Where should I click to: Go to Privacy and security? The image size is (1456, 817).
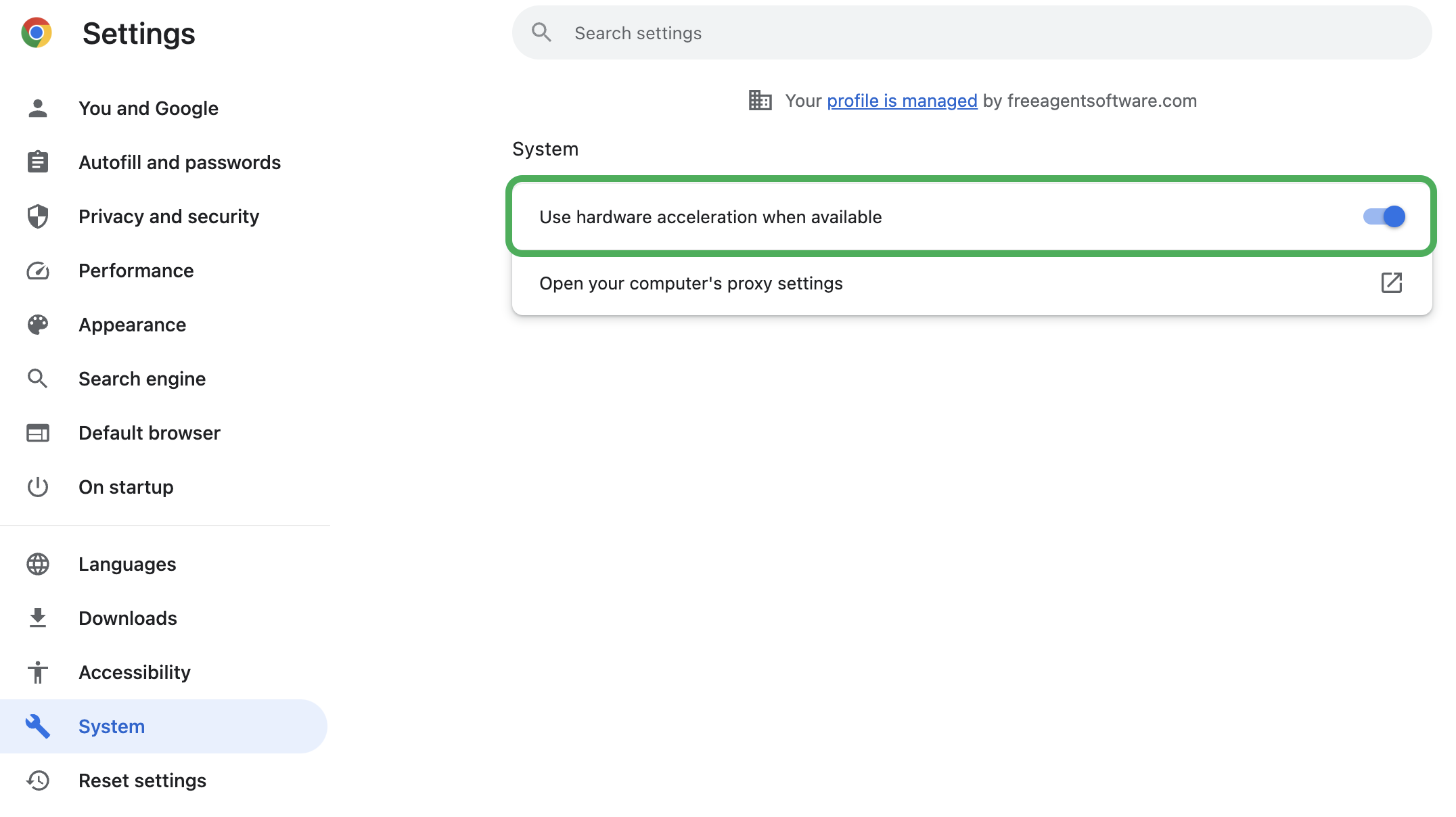pos(164,216)
